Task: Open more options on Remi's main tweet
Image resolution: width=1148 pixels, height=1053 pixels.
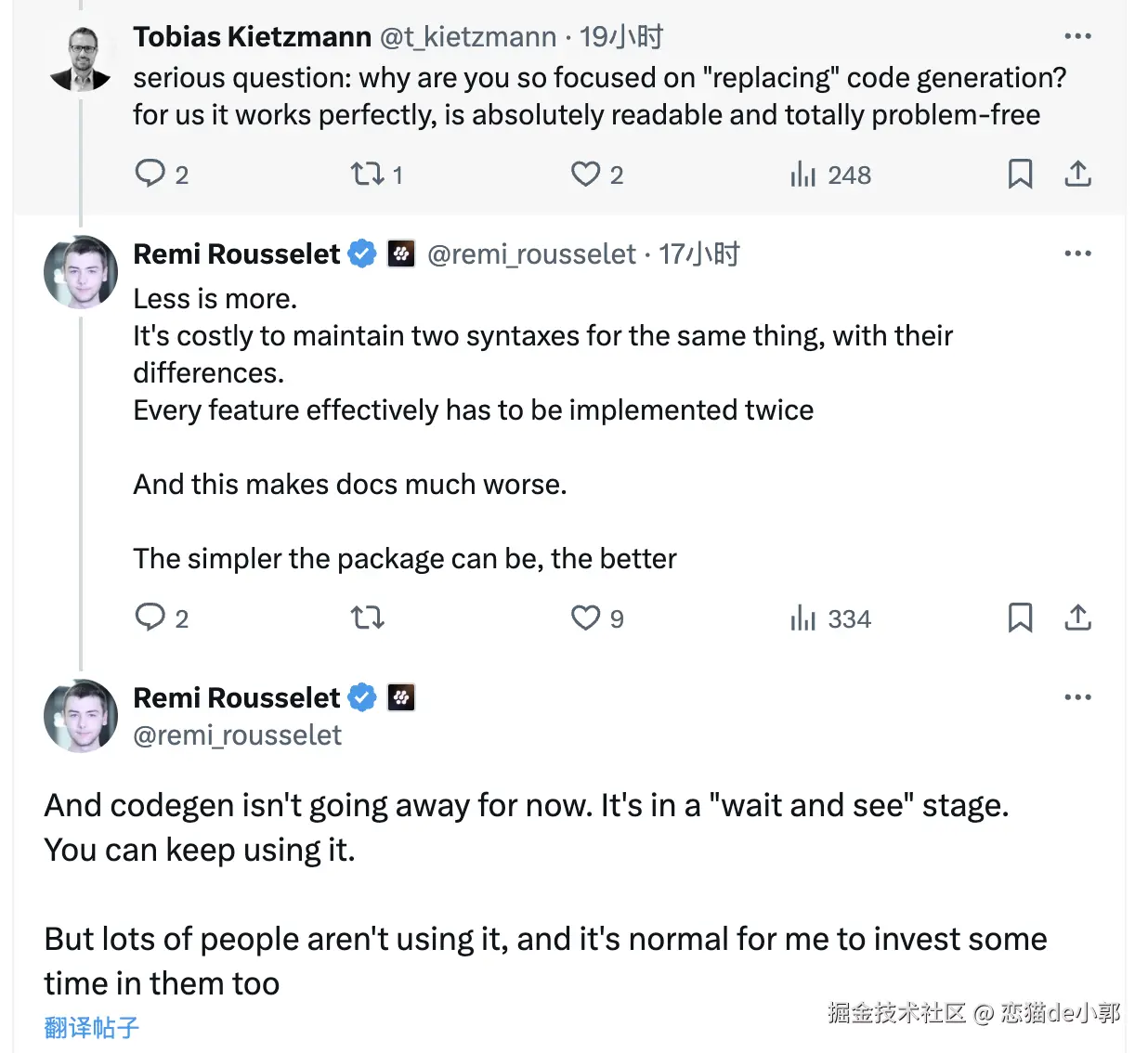Action: click(1077, 697)
